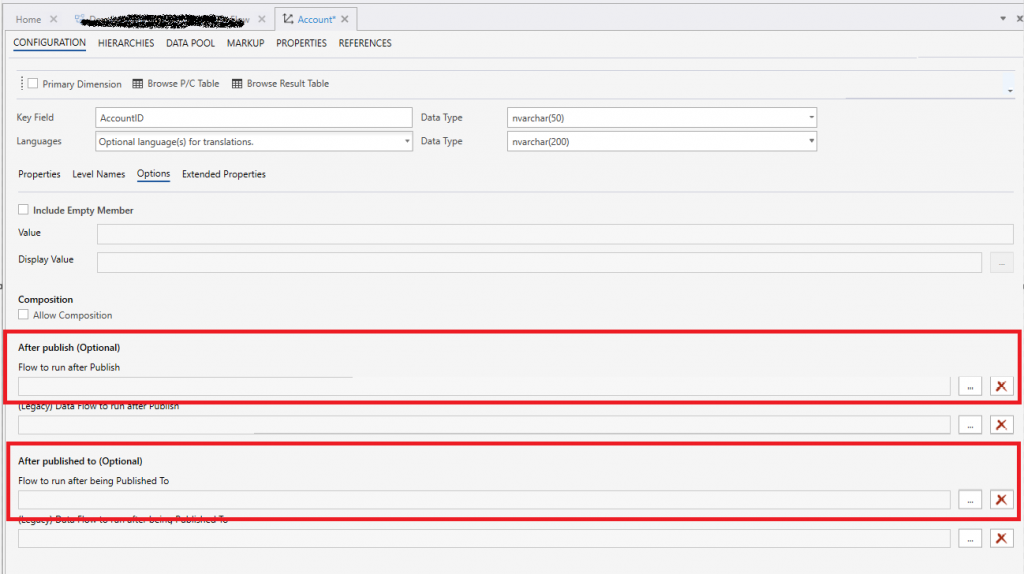Screen dimensions: 1024x574
Task: Enable the Primary Dimension checkbox
Action: click(x=33, y=84)
